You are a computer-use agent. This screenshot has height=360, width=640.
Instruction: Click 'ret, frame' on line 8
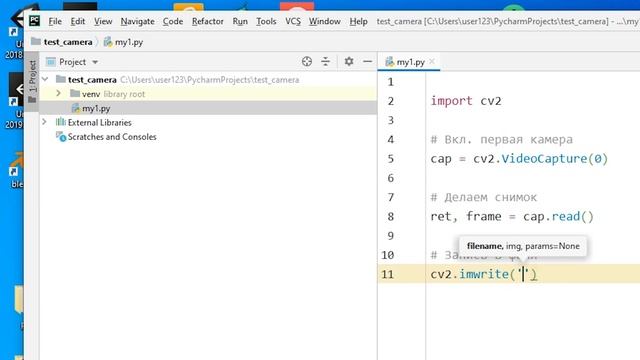pos(466,216)
